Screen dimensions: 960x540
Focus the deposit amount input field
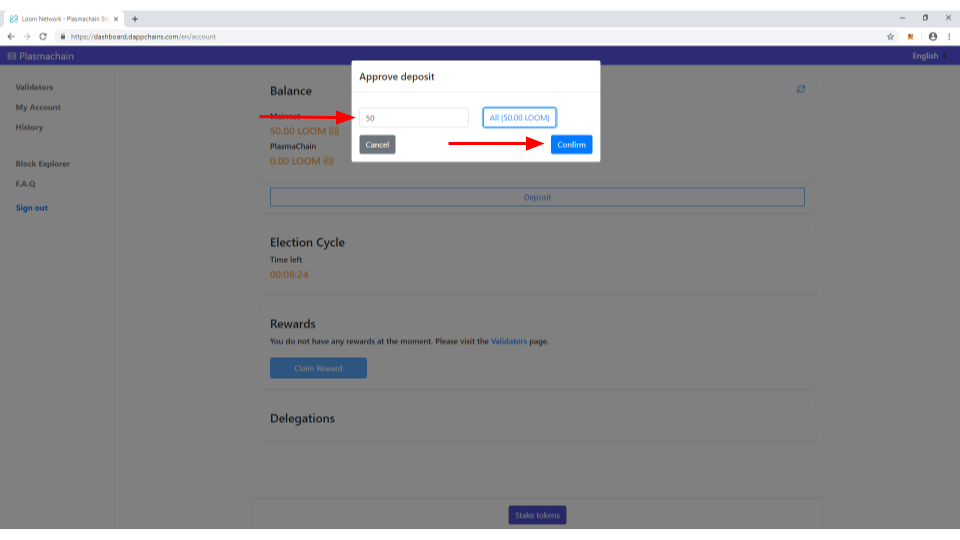(414, 118)
